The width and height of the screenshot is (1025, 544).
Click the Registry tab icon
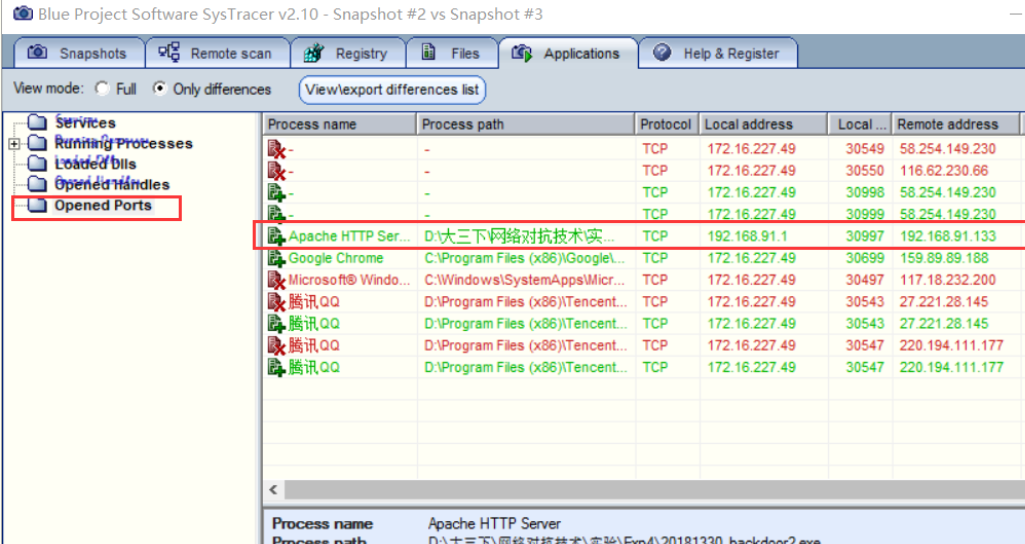click(x=314, y=53)
